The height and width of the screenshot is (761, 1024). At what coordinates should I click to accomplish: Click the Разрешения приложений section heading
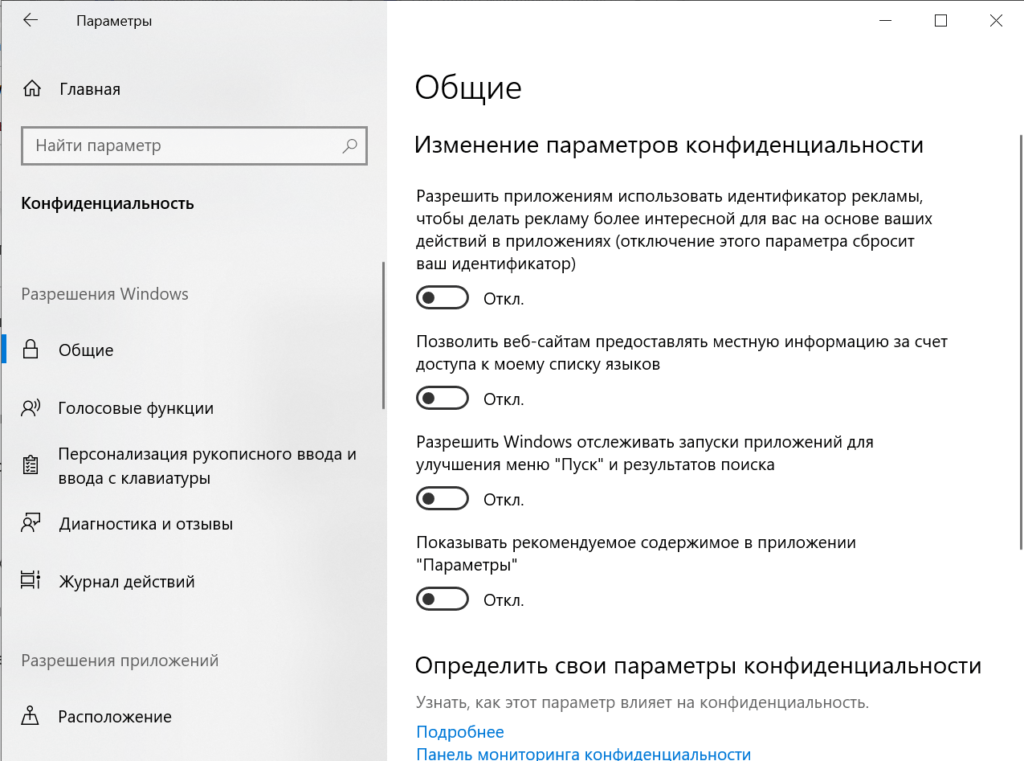[x=120, y=660]
